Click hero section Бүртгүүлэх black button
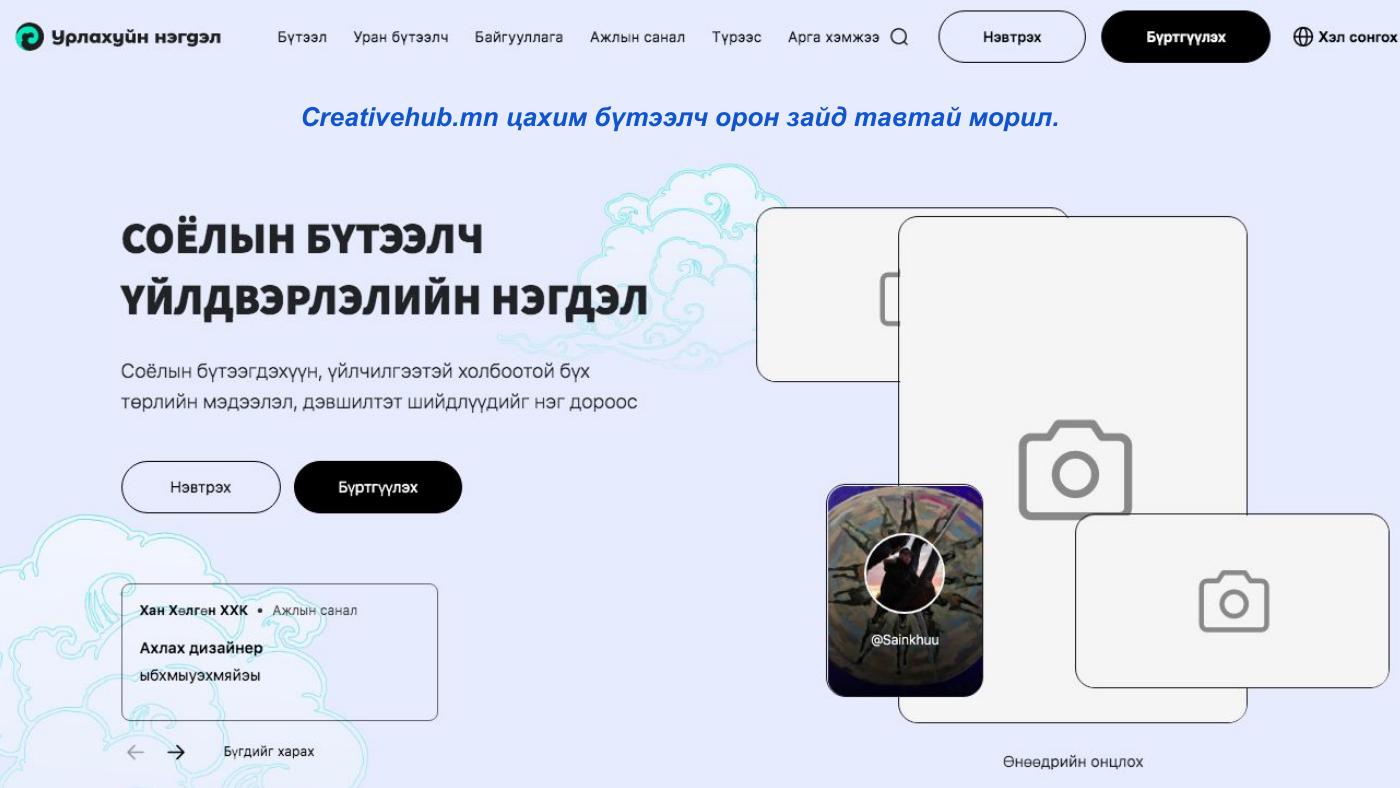The width and height of the screenshot is (1400, 788). (378, 487)
